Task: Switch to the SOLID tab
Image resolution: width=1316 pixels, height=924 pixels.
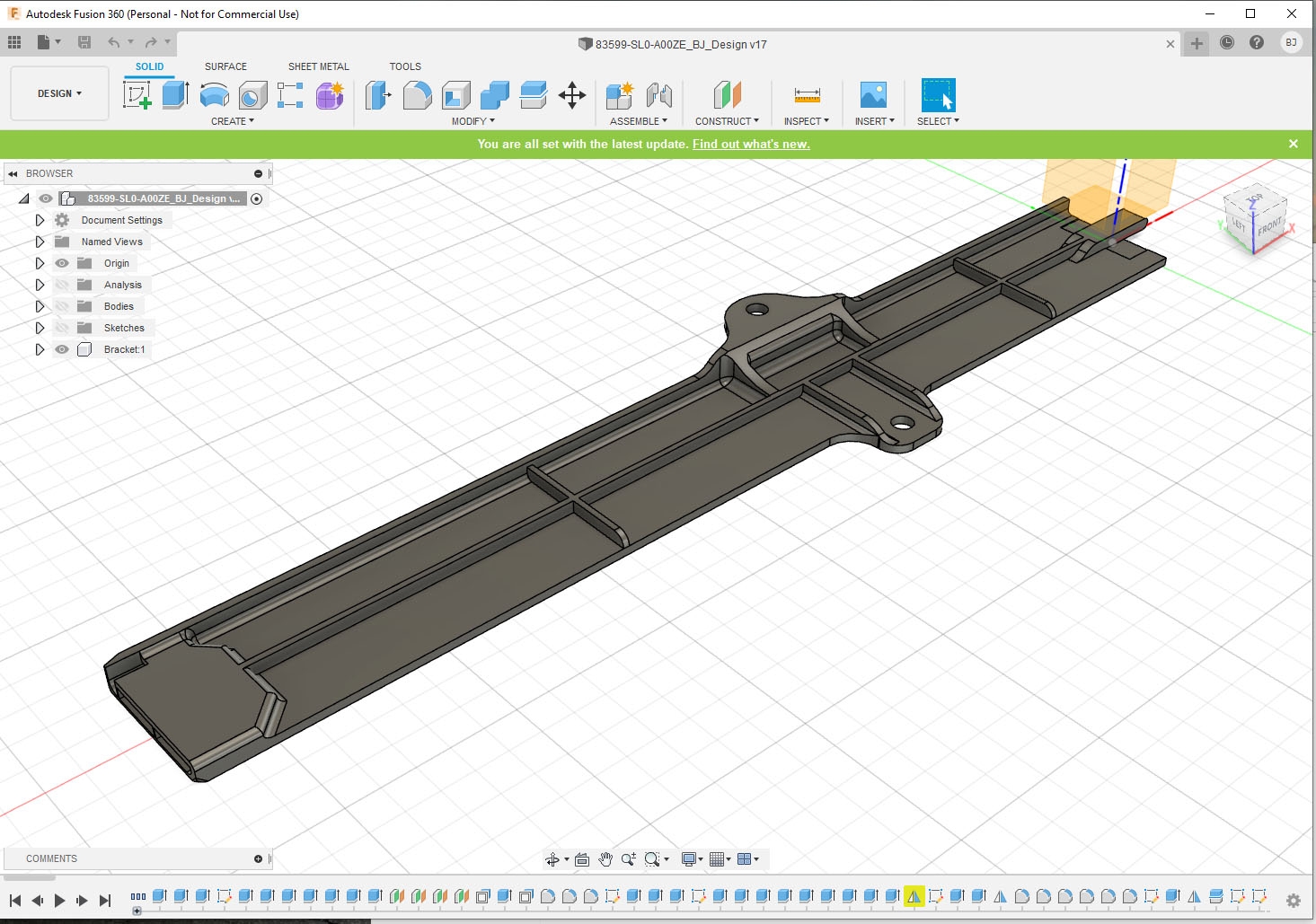Action: pos(150,66)
